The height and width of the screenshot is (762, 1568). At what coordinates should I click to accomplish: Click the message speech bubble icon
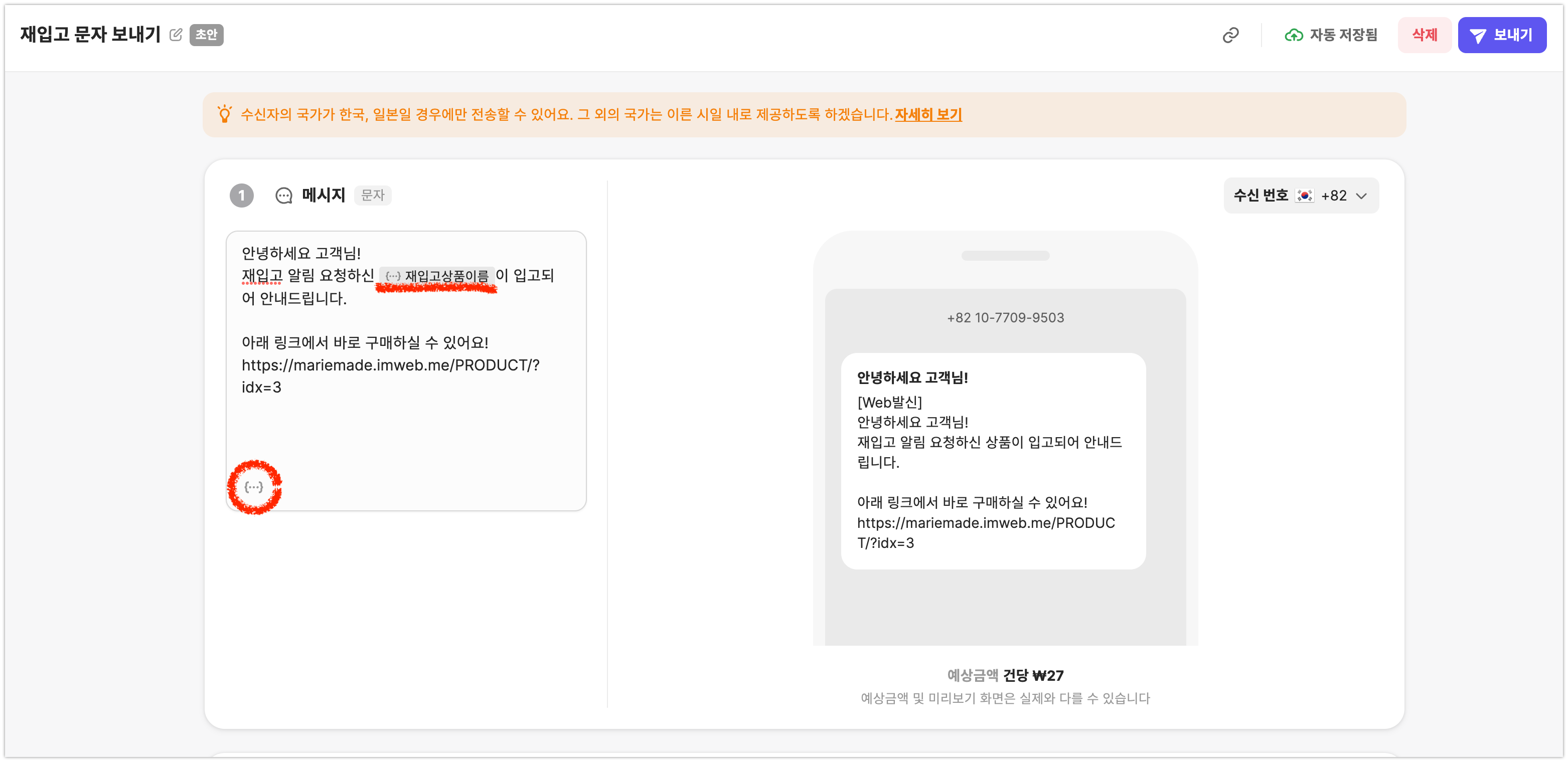pyautogui.click(x=283, y=196)
